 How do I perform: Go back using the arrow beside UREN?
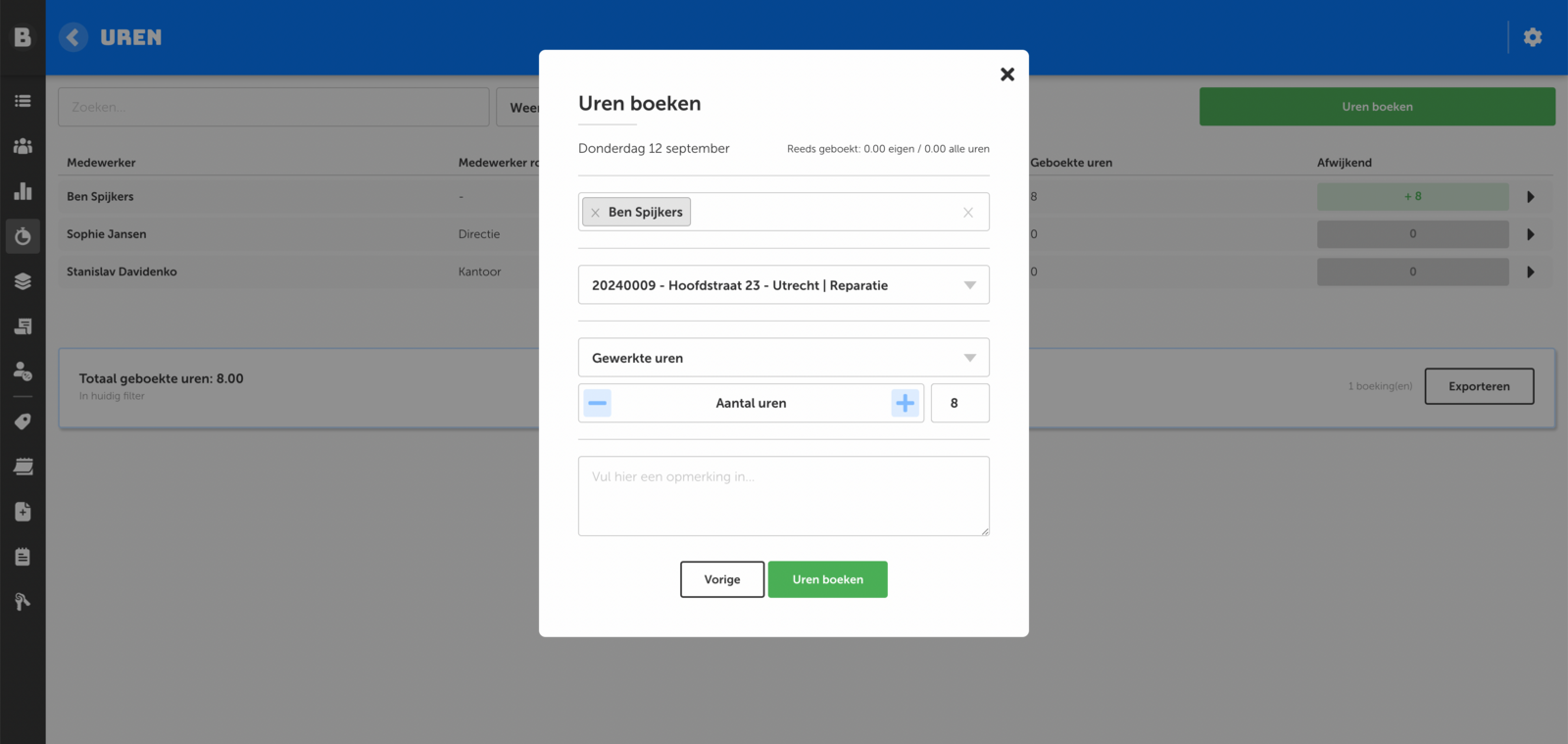click(73, 37)
